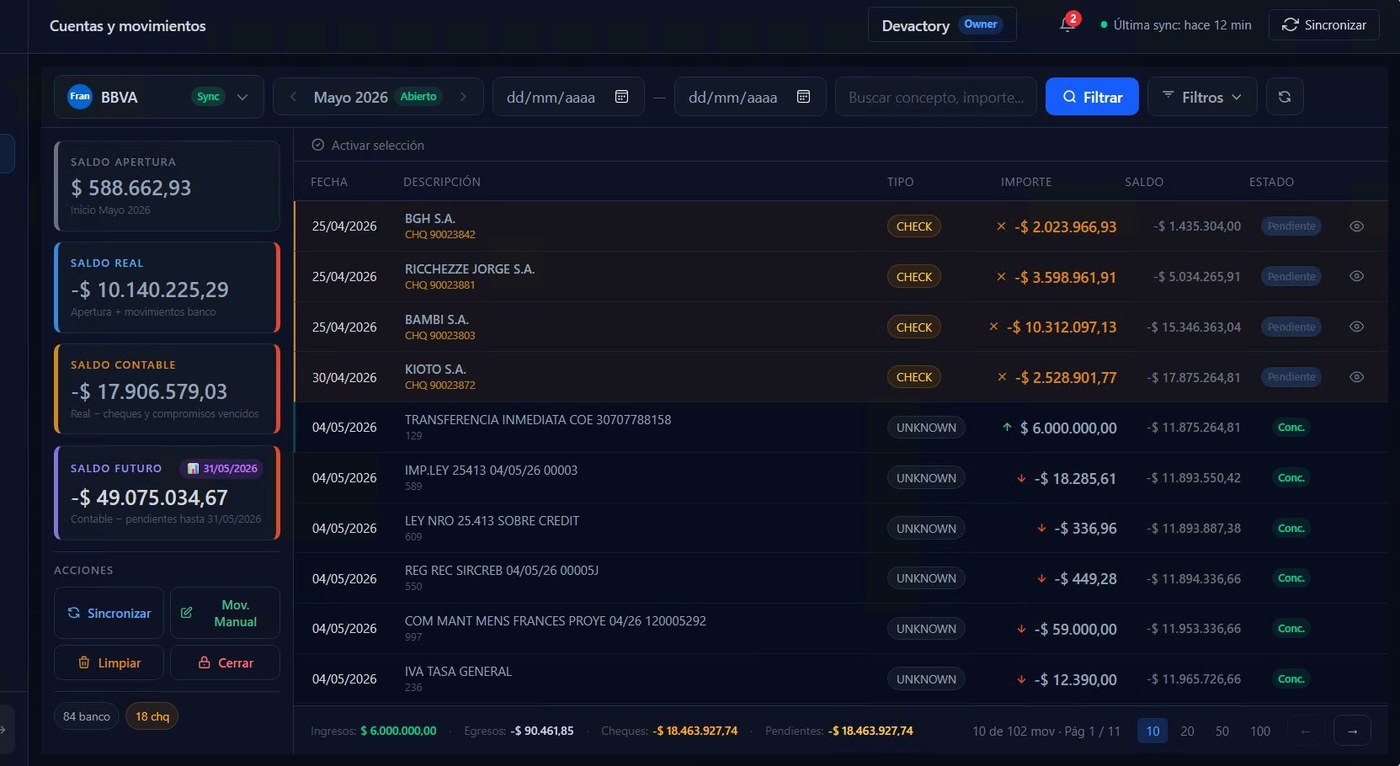
Task: Go to previous month arrow before Mayo 2026
Action: click(x=293, y=97)
